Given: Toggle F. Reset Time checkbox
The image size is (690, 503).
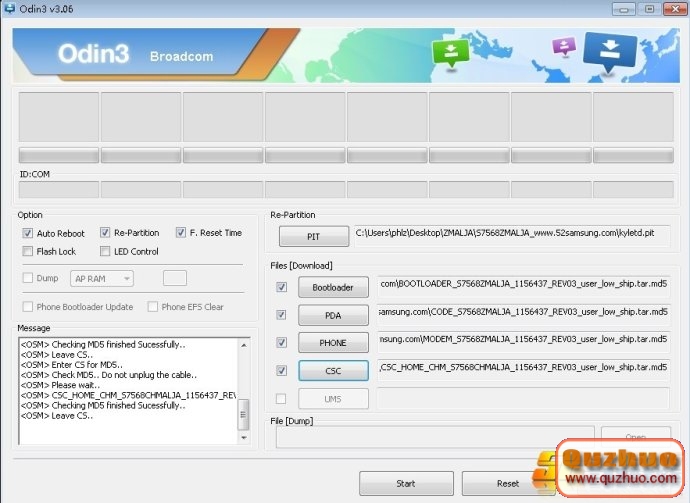Looking at the screenshot, I should tap(180, 232).
